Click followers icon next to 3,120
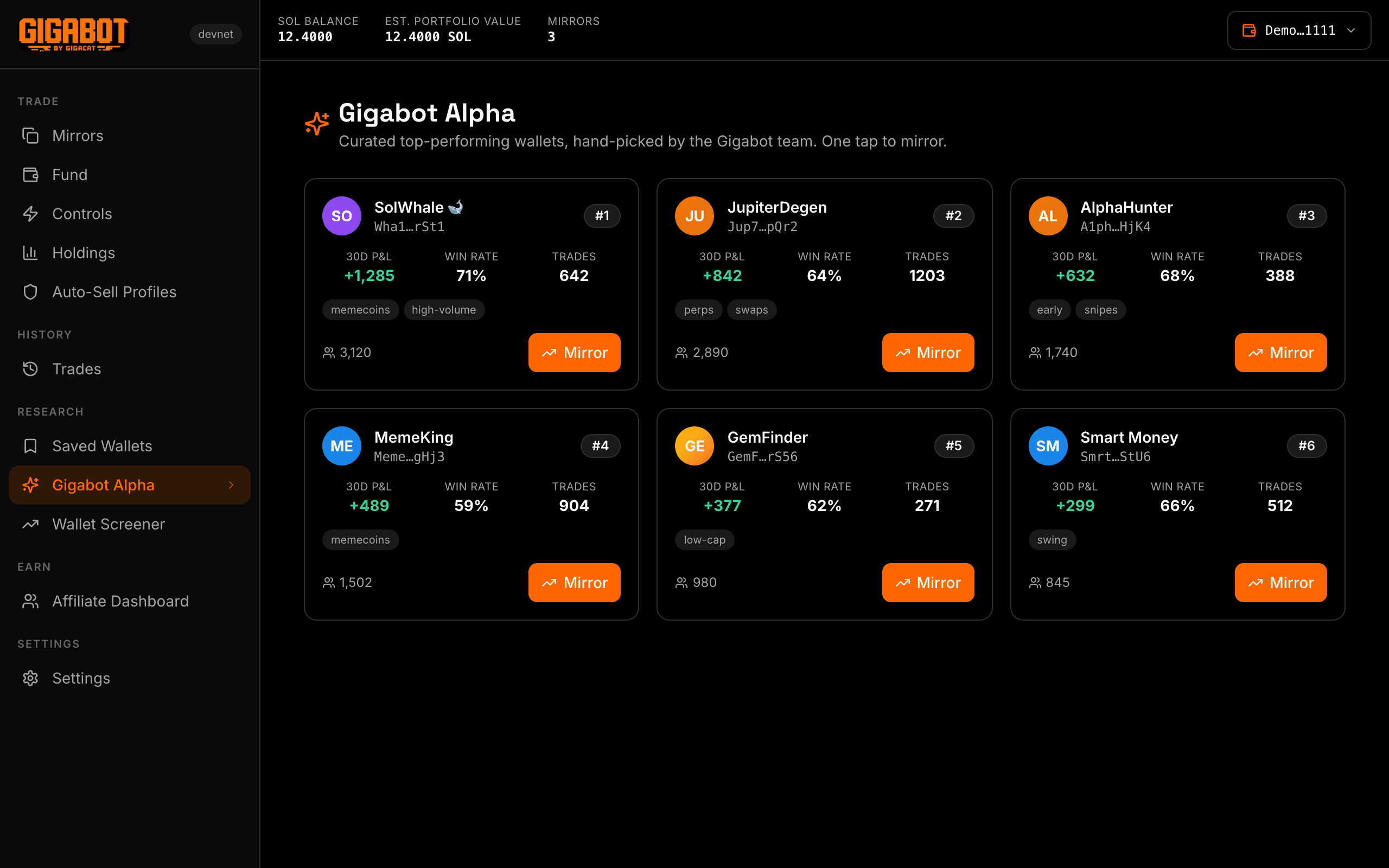Viewport: 1389px width, 868px height. [329, 353]
